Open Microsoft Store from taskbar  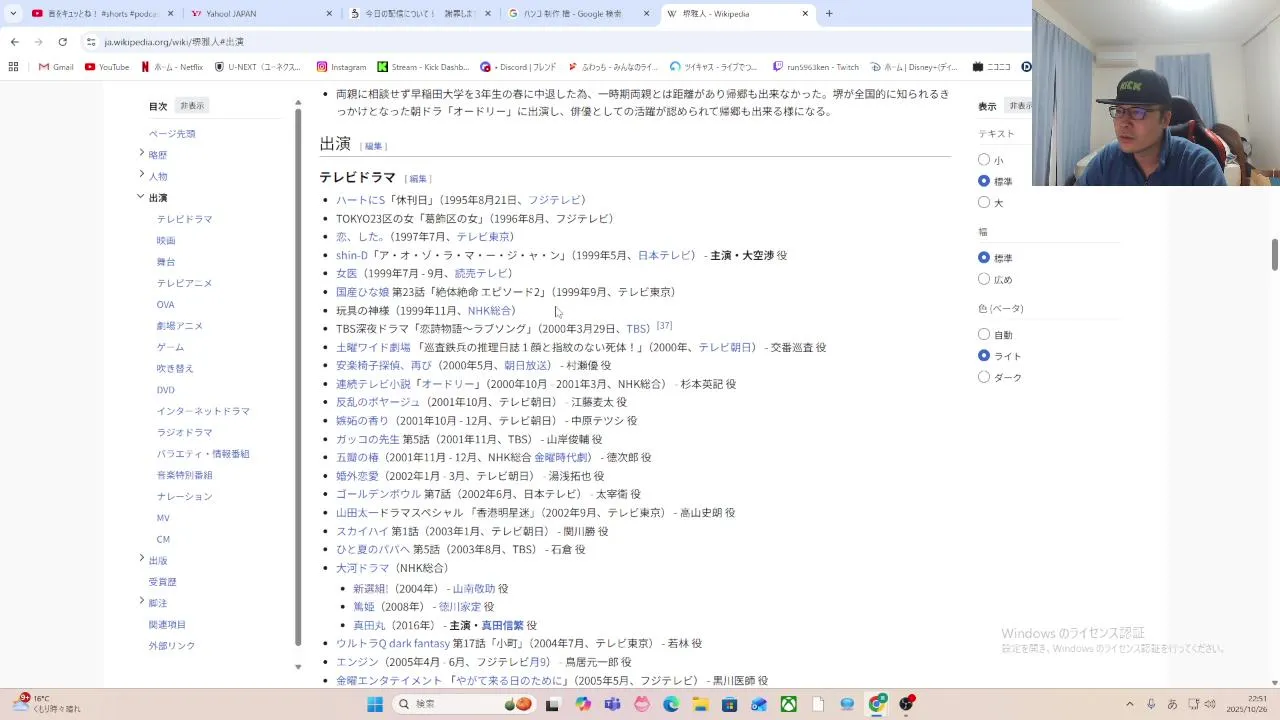(x=730, y=704)
